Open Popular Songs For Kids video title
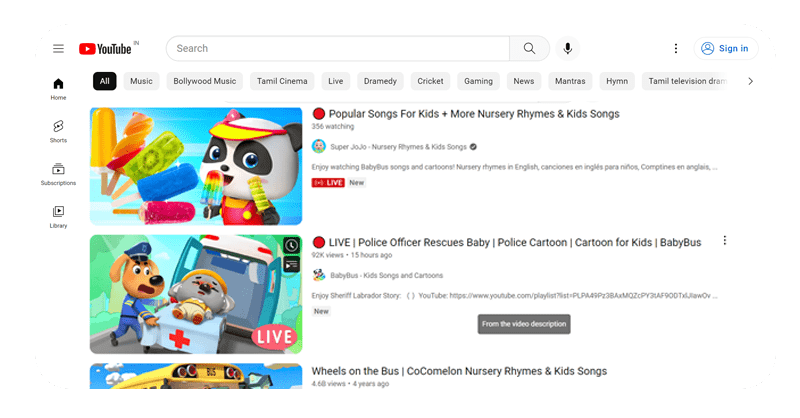Viewport: 800px width, 418px height. pos(474,114)
